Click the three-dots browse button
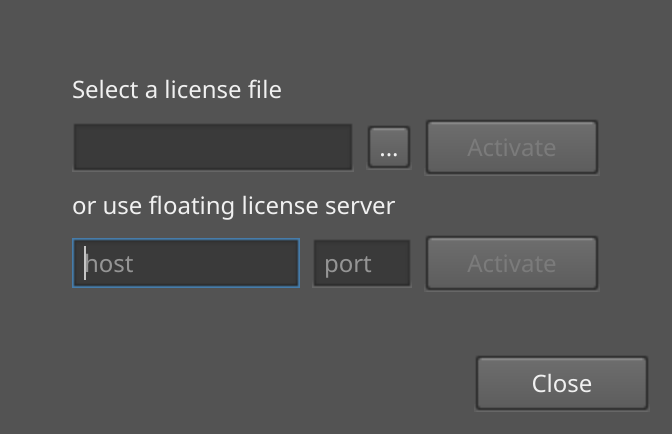 click(389, 148)
